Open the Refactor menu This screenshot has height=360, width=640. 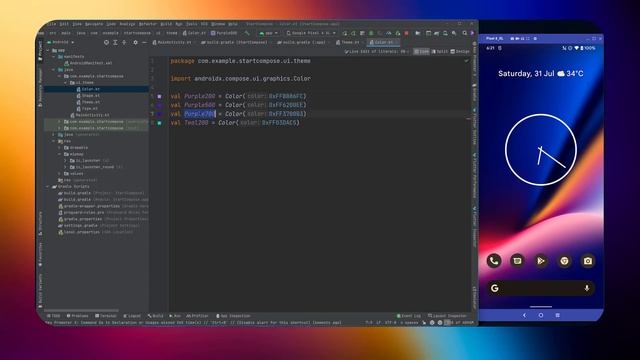148,24
